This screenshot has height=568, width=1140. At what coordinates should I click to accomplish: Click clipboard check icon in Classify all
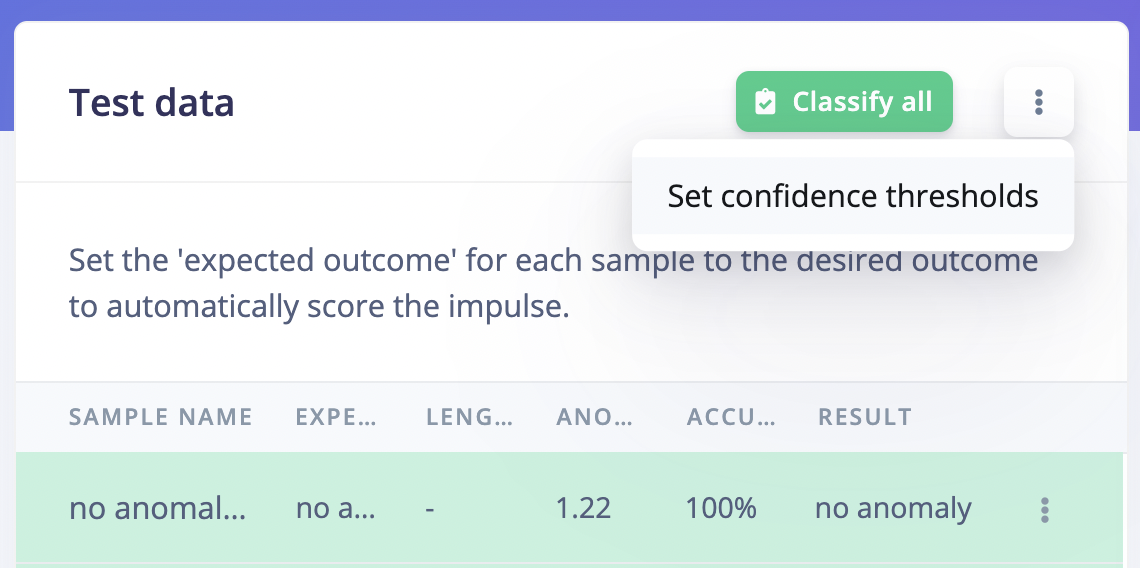[765, 102]
